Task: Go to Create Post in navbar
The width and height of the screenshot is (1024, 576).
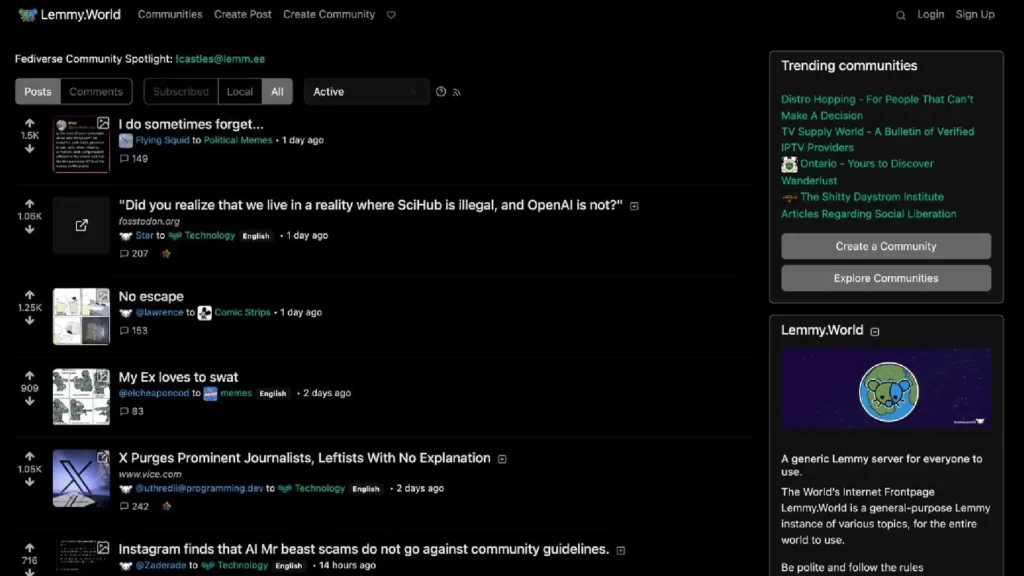Action: pos(242,15)
